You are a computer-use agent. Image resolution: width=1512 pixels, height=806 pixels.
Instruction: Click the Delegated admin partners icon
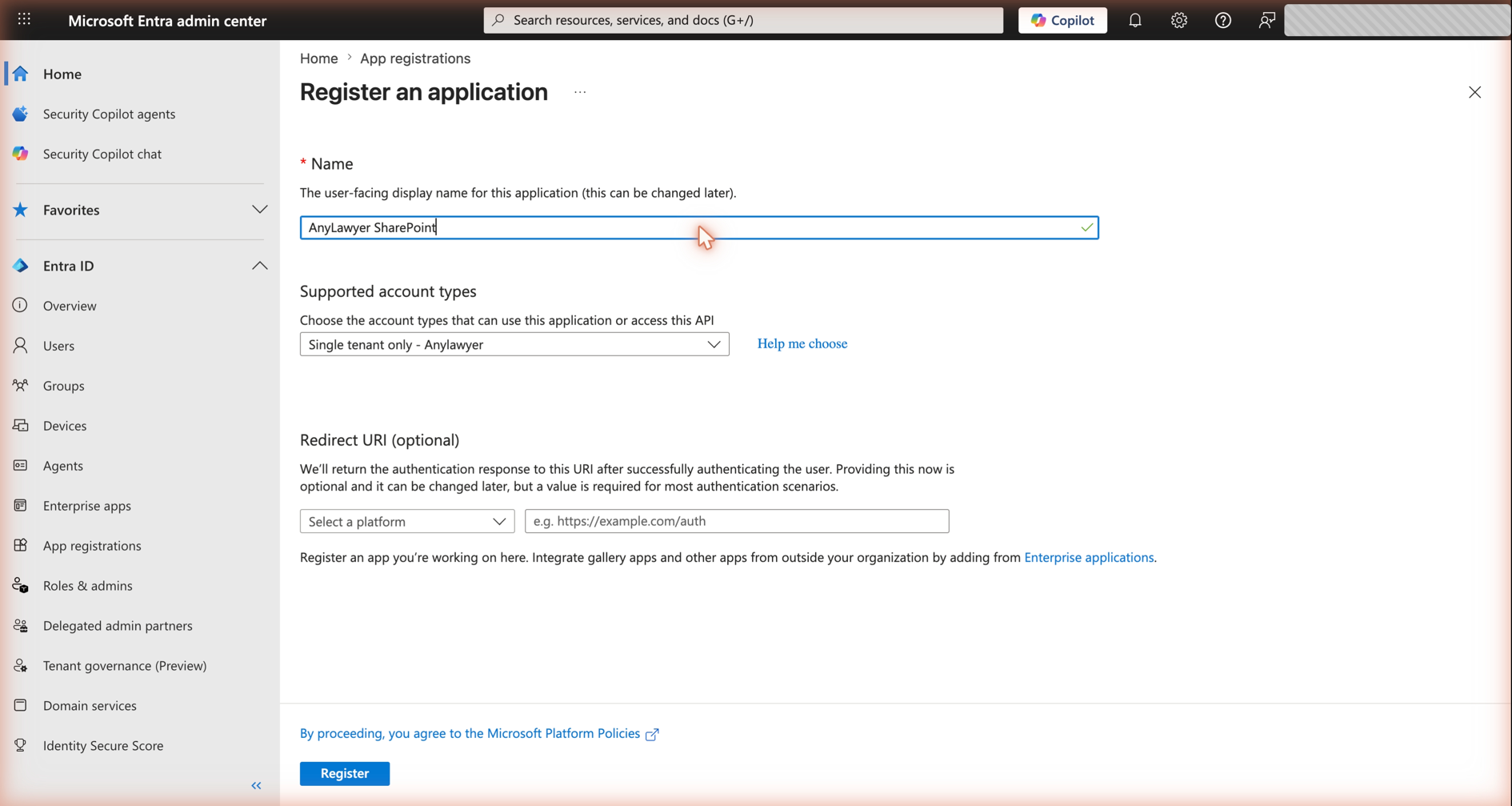[21, 626]
